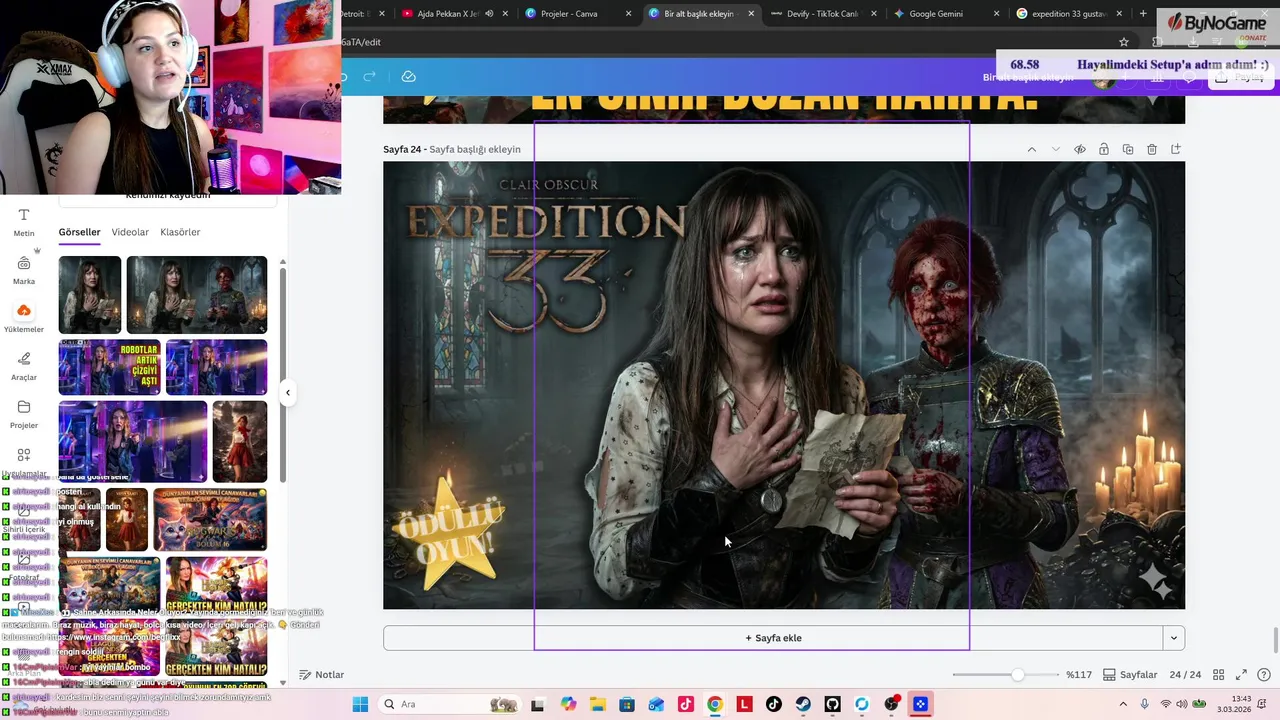The height and width of the screenshot is (720, 1280).
Task: Open the help question mark icon
Action: point(1264,675)
